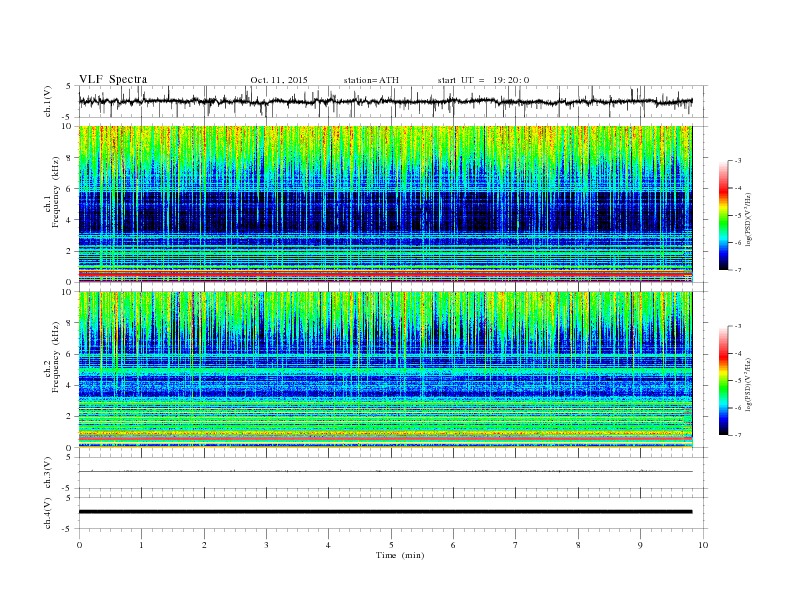The height and width of the screenshot is (612, 792).
Task: Click inside the ch.1 spectrogram panel
Action: (x=385, y=204)
